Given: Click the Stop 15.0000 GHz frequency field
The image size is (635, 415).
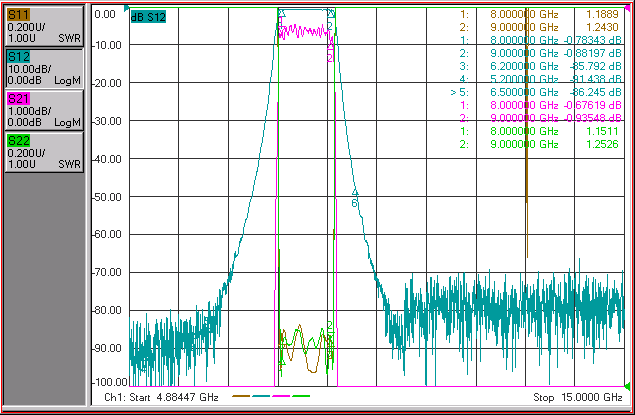Looking at the screenshot, I should (577, 397).
